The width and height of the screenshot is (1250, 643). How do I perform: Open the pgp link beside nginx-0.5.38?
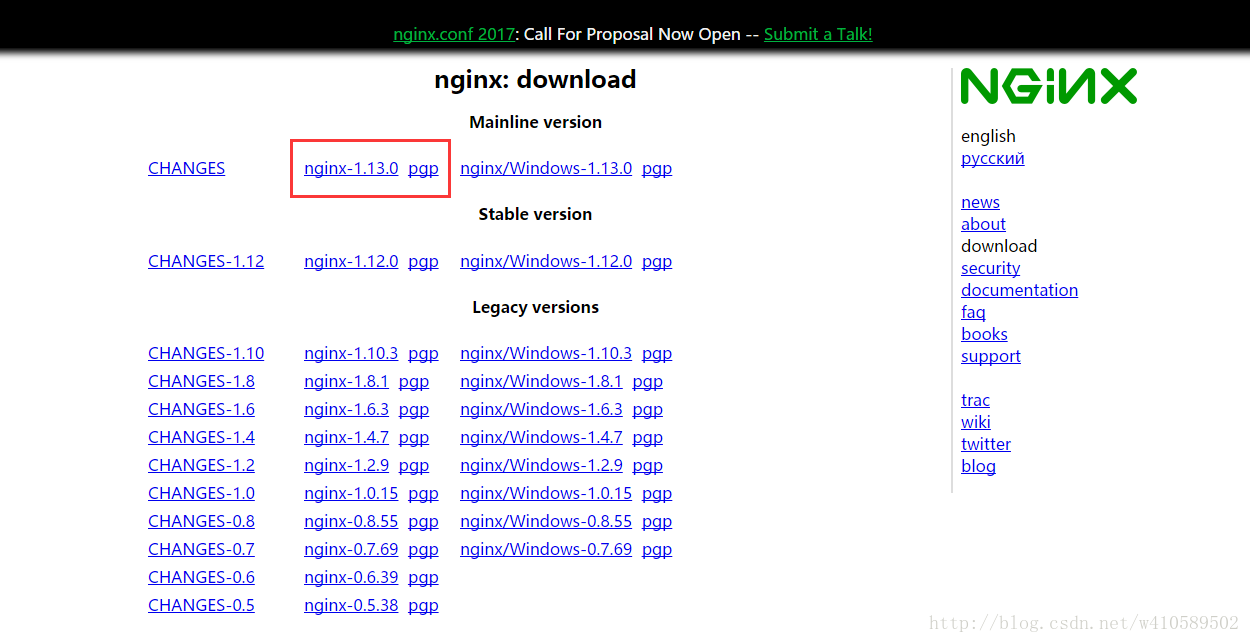pos(423,606)
